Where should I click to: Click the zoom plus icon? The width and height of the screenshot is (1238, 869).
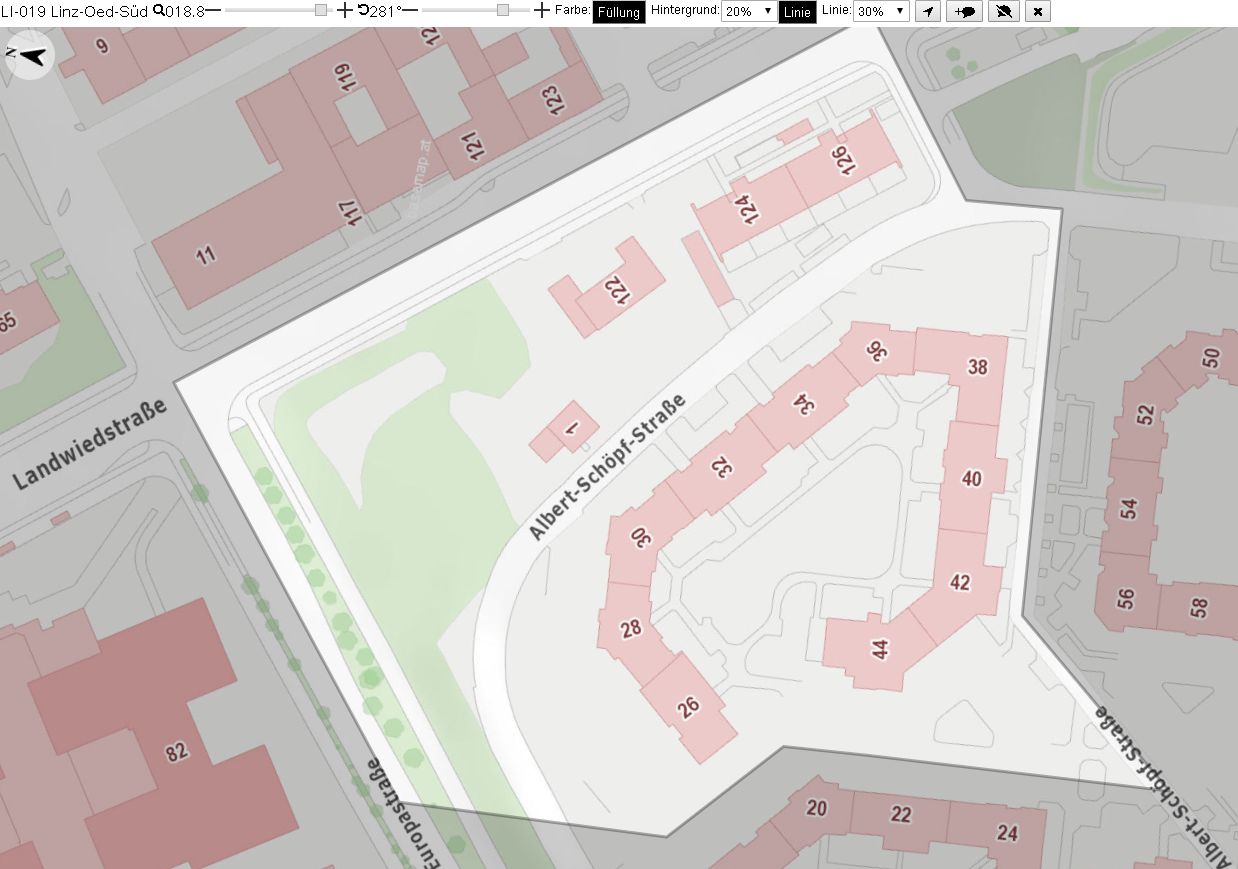345,11
